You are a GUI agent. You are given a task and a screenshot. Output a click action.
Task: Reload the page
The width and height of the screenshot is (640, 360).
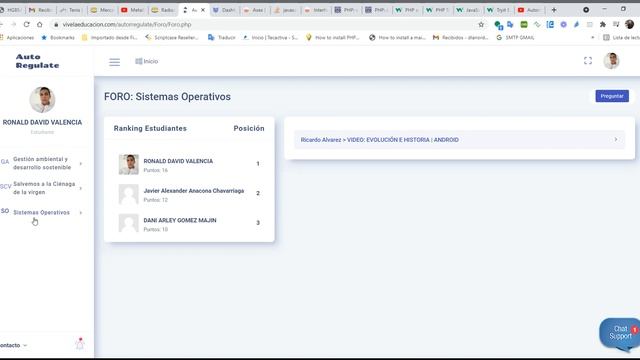point(27,24)
